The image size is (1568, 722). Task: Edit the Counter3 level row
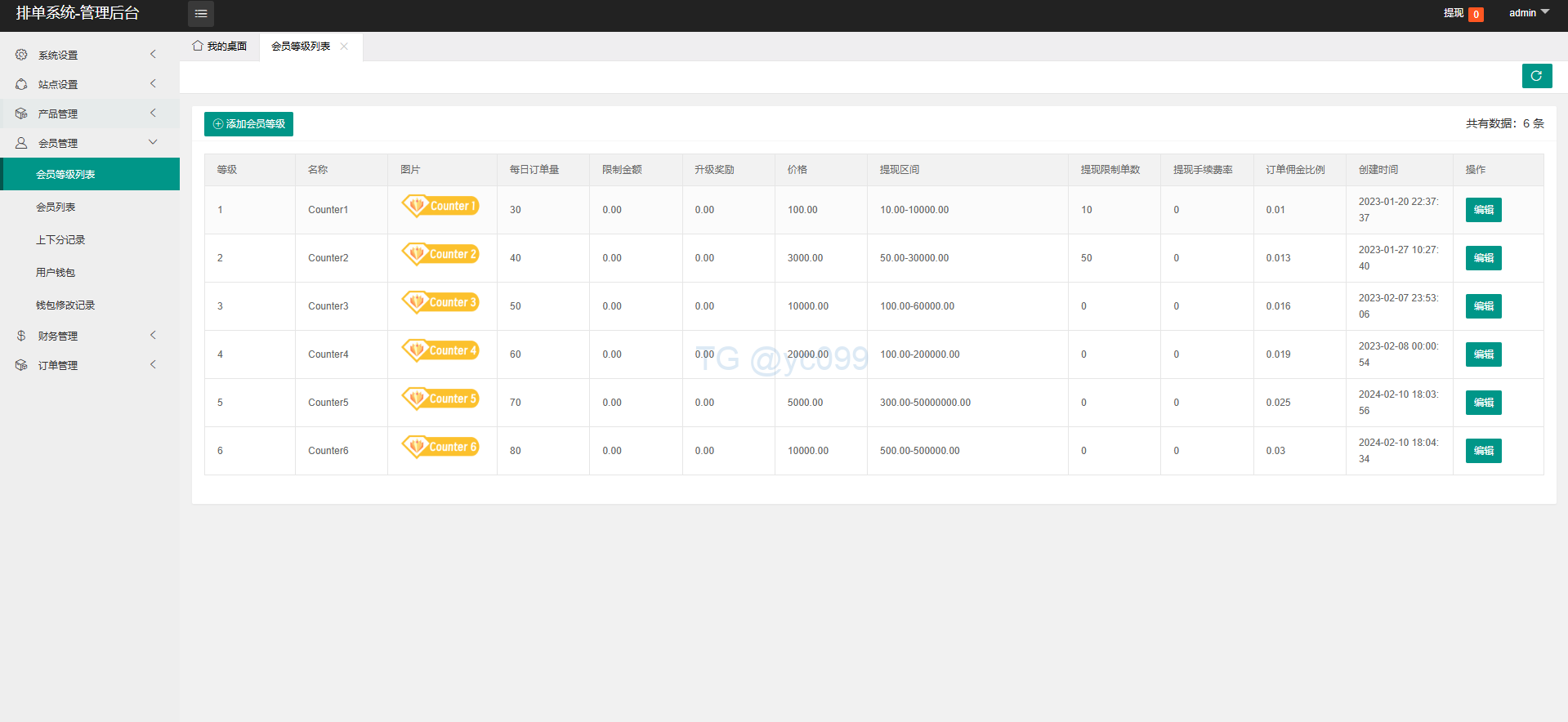(x=1483, y=306)
